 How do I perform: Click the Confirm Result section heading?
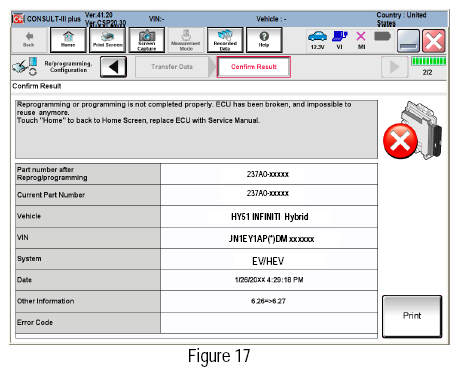(37, 86)
